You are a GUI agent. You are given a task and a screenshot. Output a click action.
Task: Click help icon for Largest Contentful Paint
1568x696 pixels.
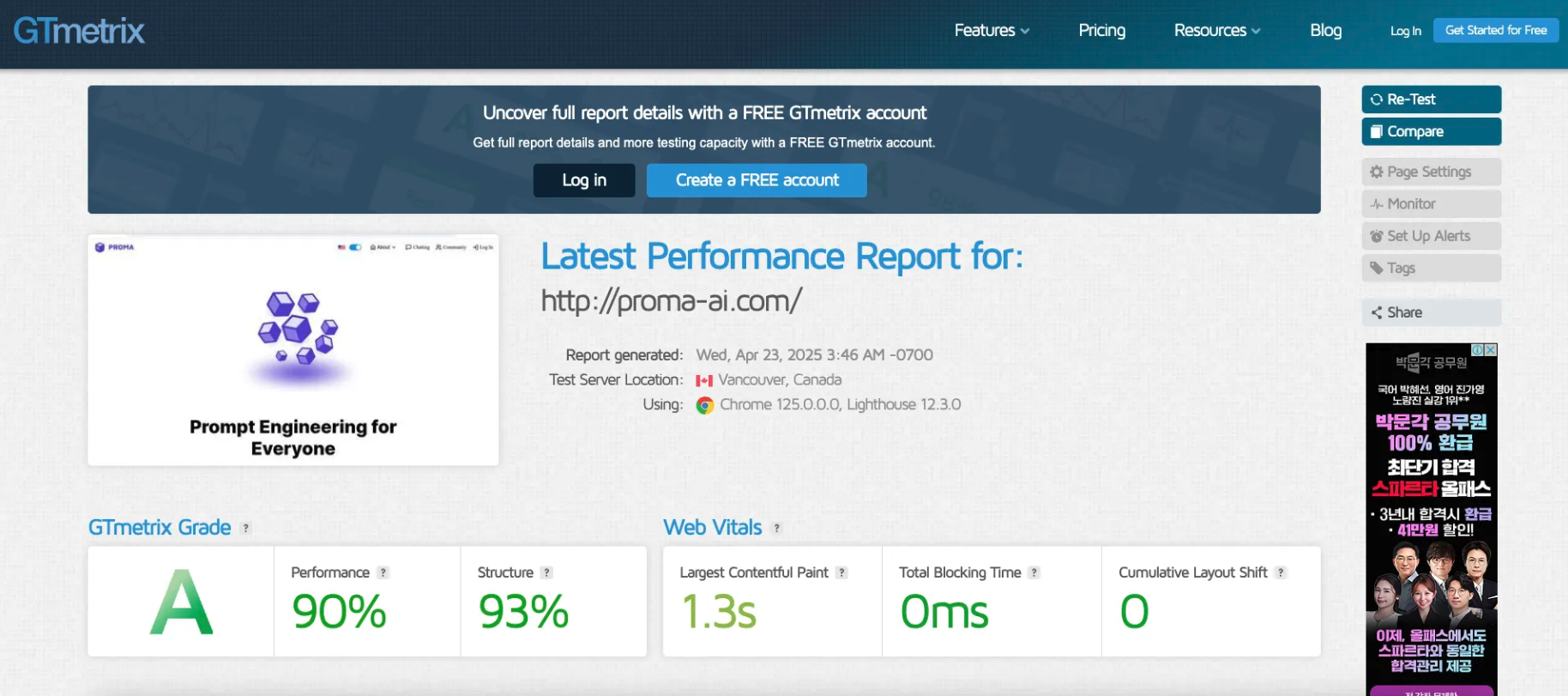(842, 572)
